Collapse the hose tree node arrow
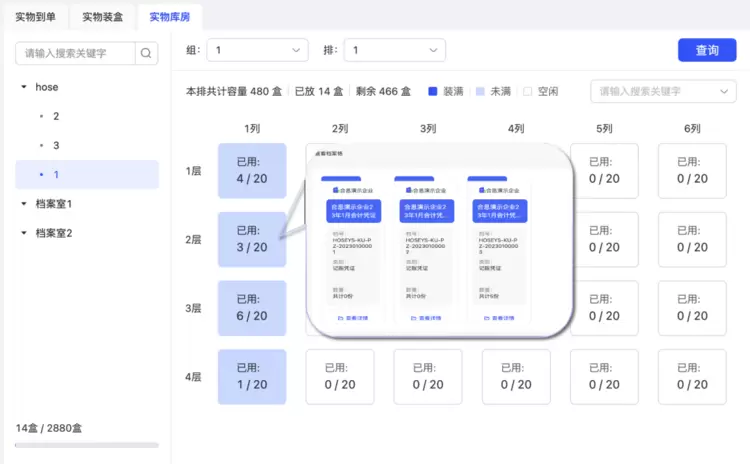 tap(23, 87)
